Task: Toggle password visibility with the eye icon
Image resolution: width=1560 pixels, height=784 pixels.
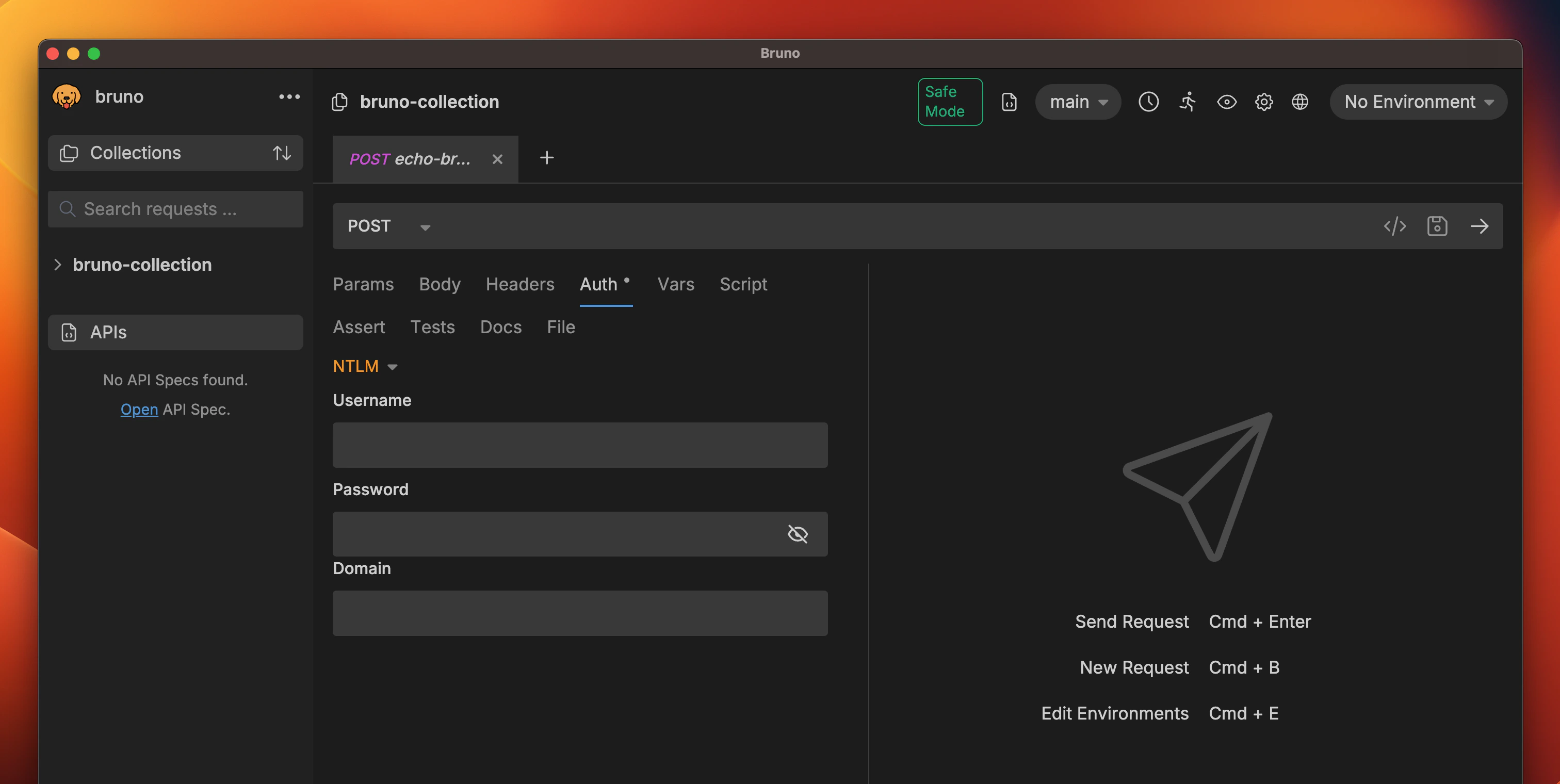Action: [x=797, y=534]
